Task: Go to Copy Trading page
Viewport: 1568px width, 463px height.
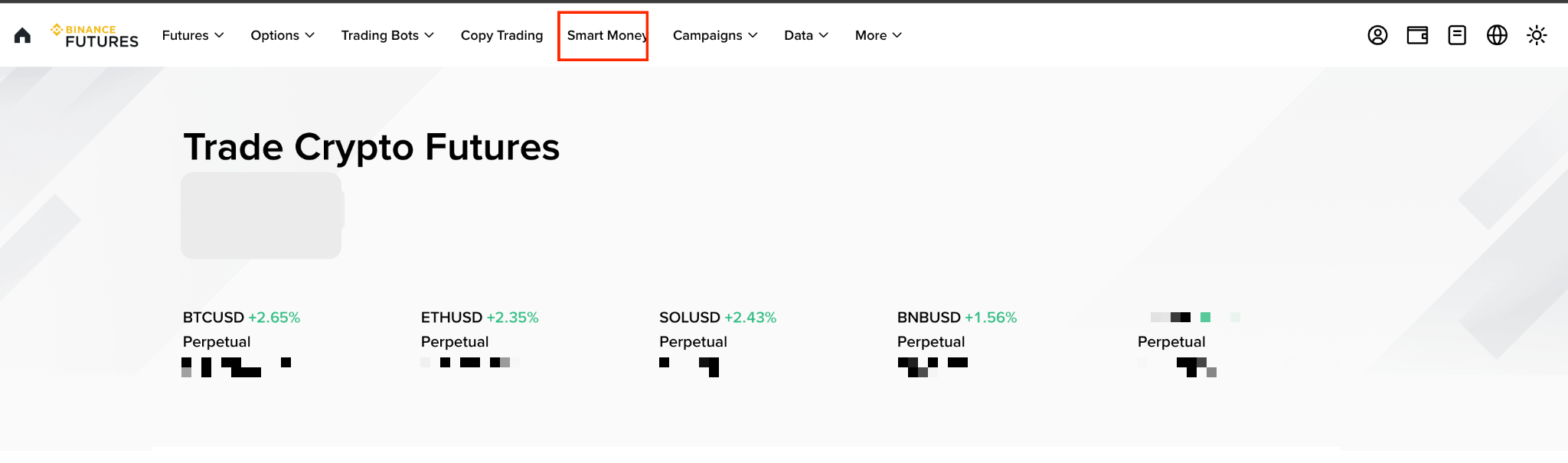Action: (501, 35)
